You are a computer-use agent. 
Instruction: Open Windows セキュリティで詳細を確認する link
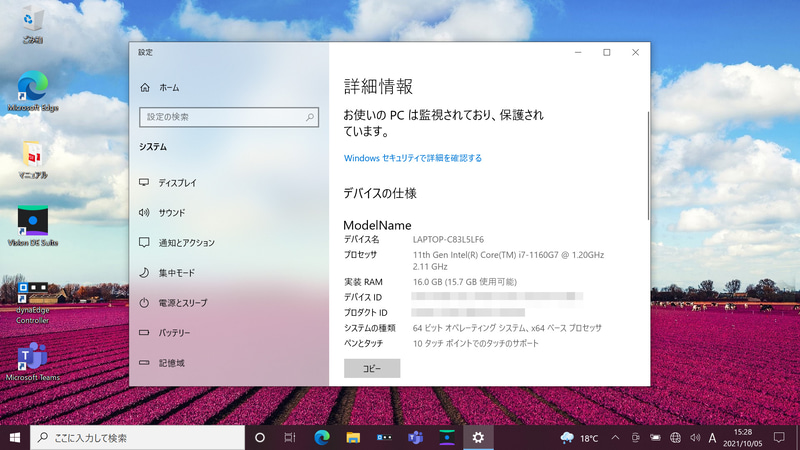[413, 158]
